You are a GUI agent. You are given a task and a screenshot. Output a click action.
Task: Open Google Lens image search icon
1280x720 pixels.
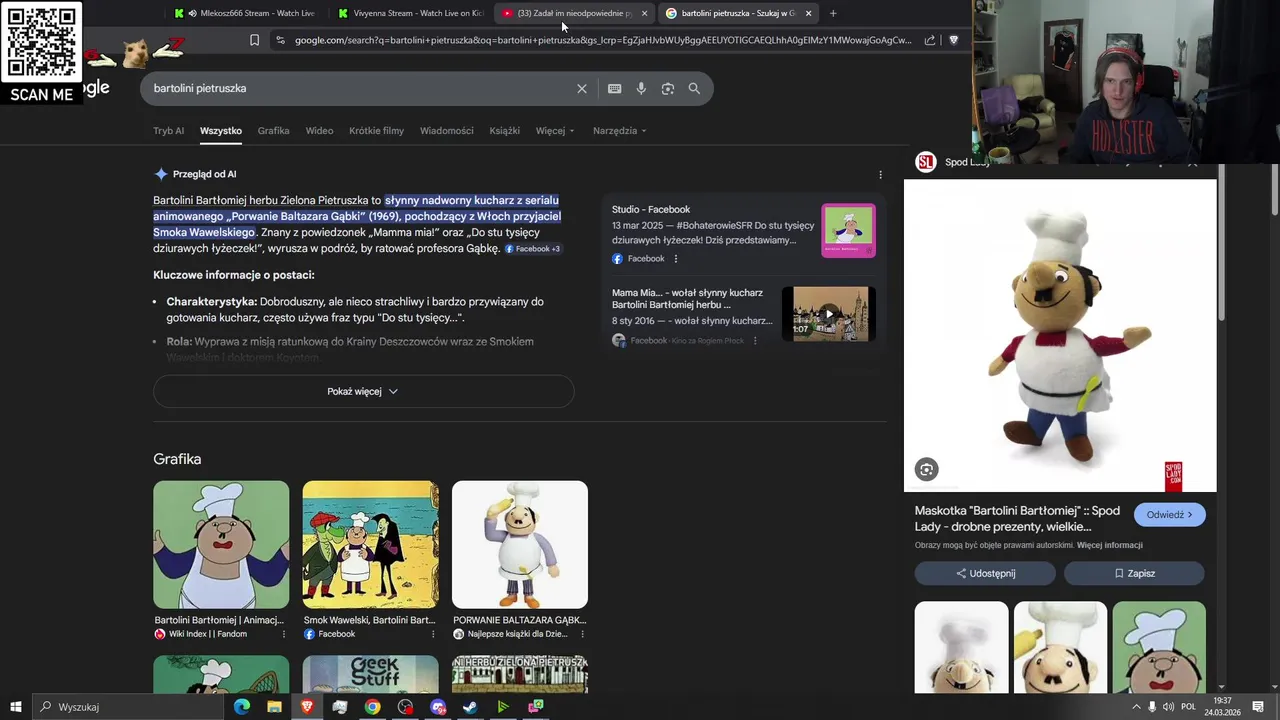668,88
